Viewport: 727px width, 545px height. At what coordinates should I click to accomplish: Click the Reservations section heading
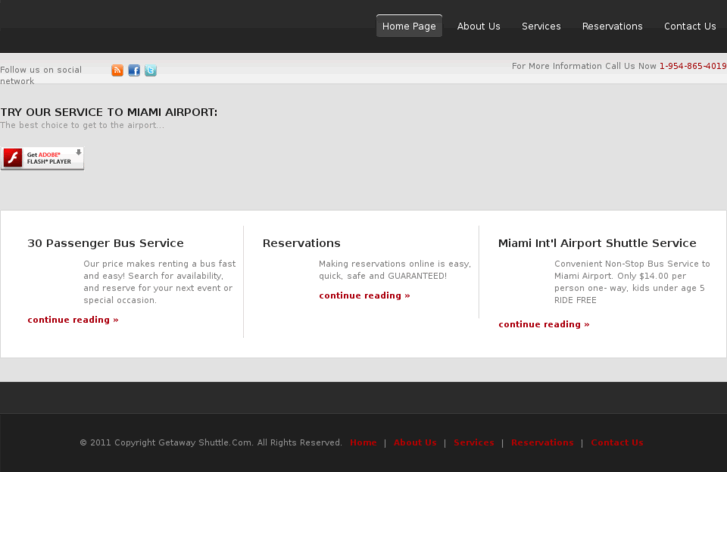pos(301,243)
